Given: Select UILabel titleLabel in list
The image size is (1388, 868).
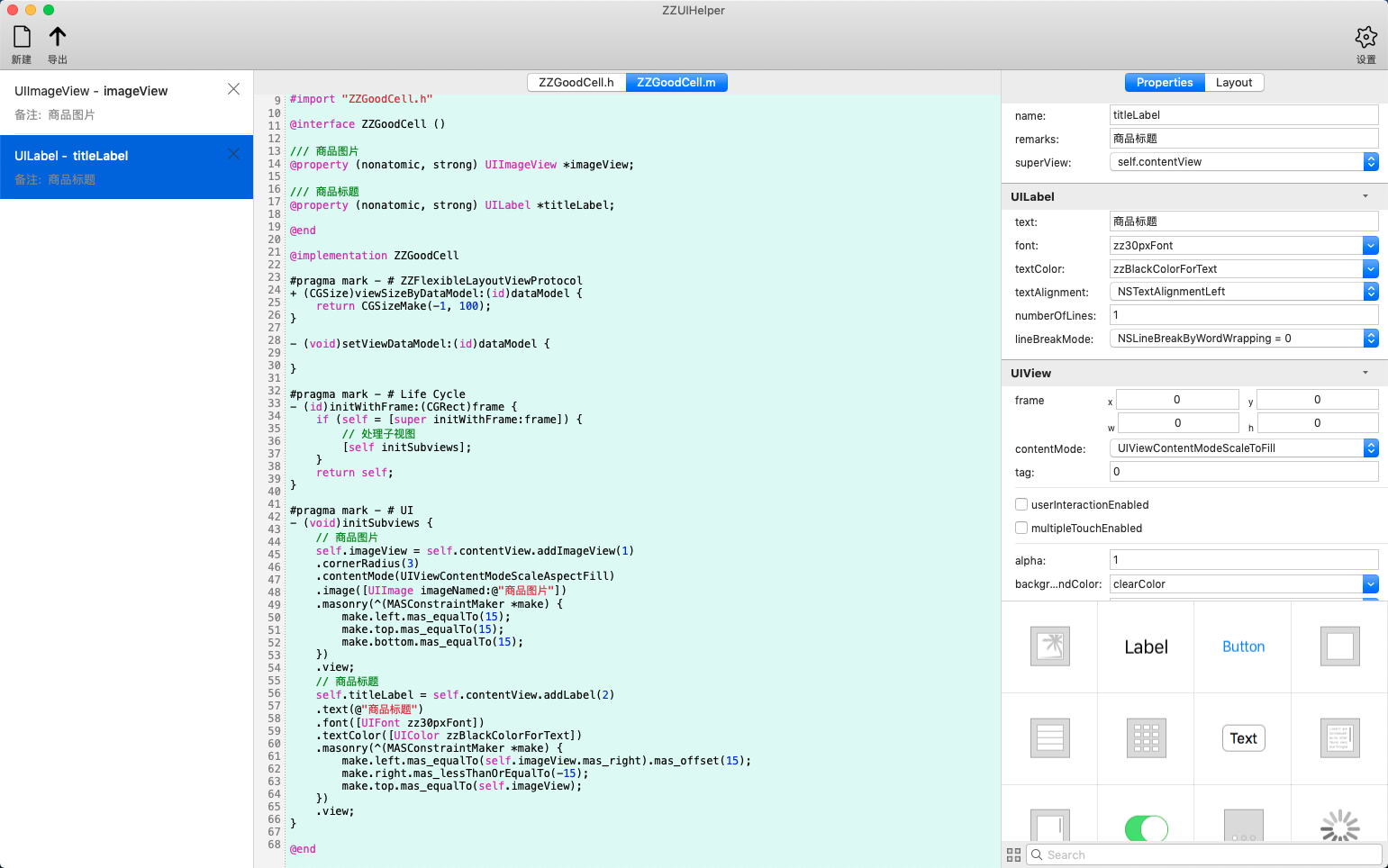Looking at the screenshot, I should click(x=126, y=167).
